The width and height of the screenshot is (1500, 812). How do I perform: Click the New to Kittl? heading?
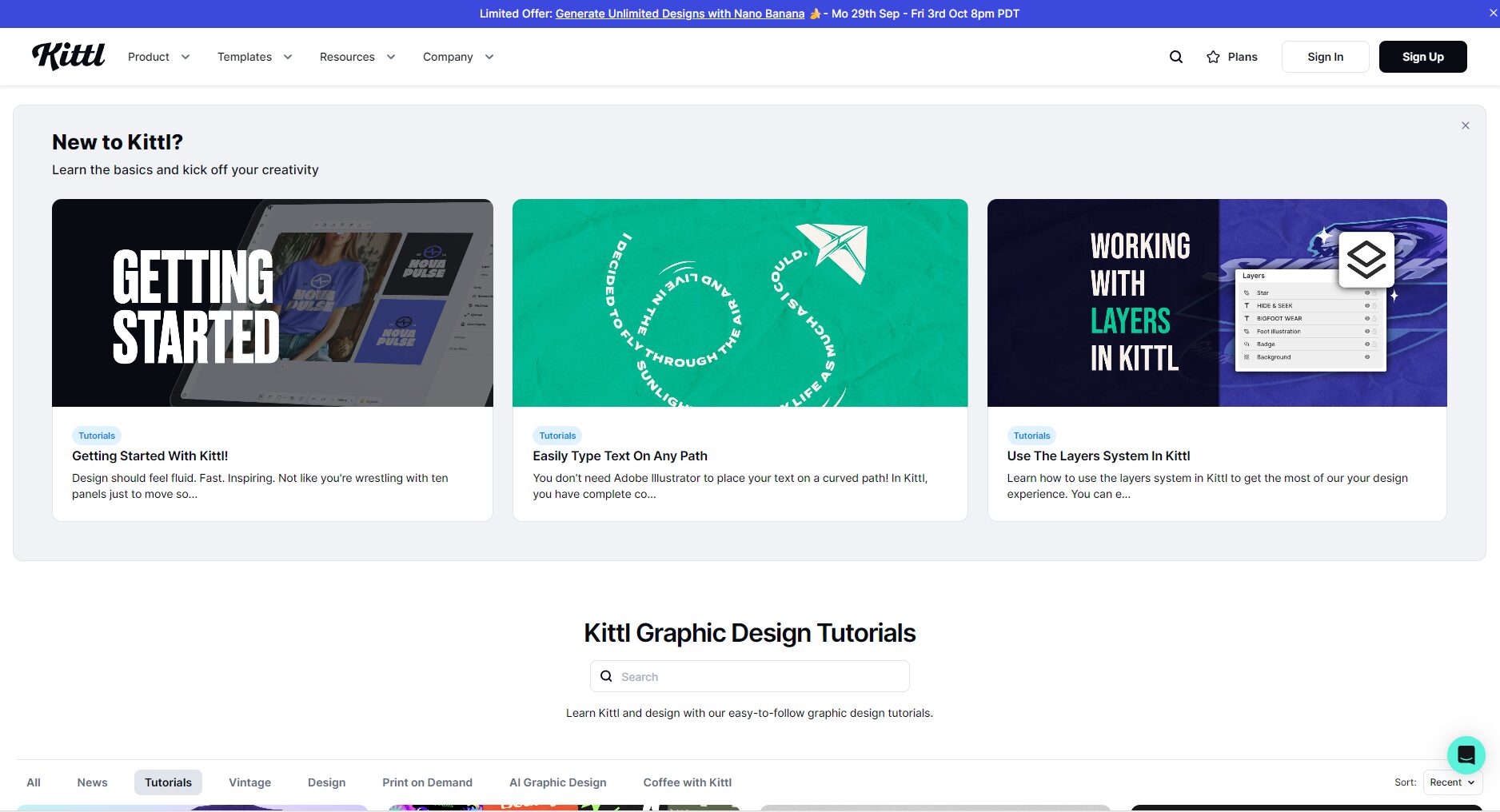click(x=118, y=142)
